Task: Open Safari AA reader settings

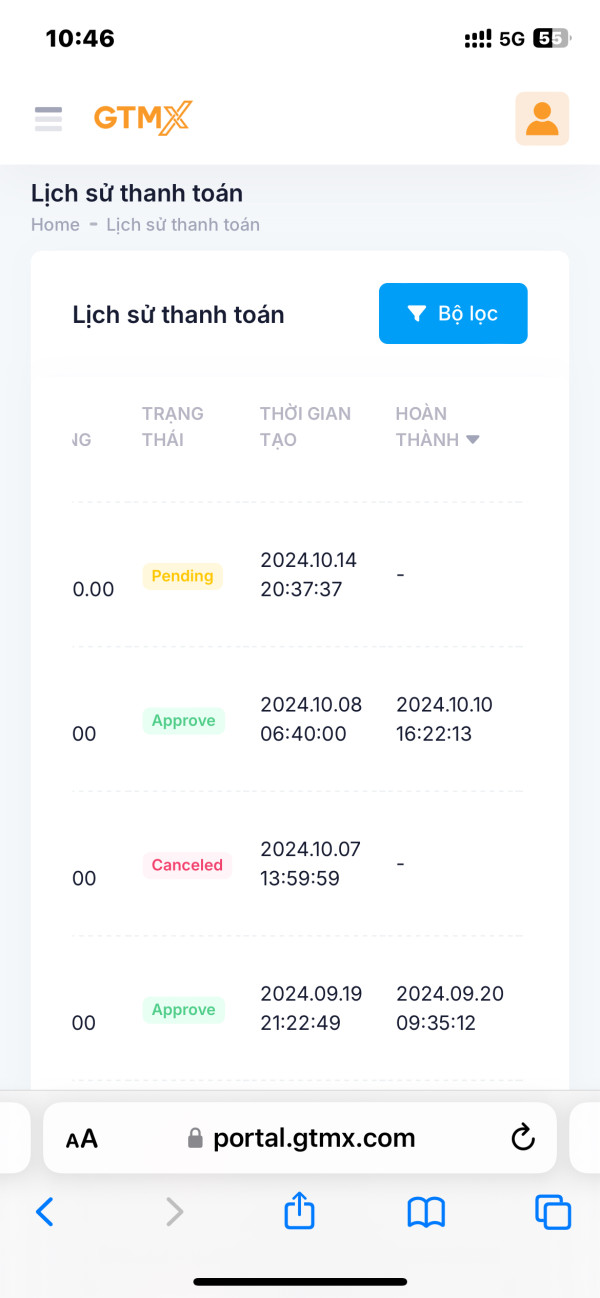Action: tap(82, 1138)
